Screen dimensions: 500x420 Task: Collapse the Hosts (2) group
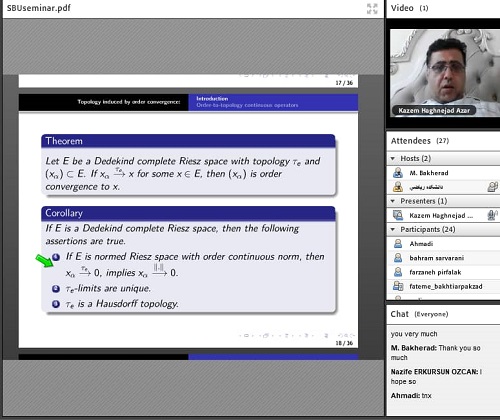click(393, 159)
